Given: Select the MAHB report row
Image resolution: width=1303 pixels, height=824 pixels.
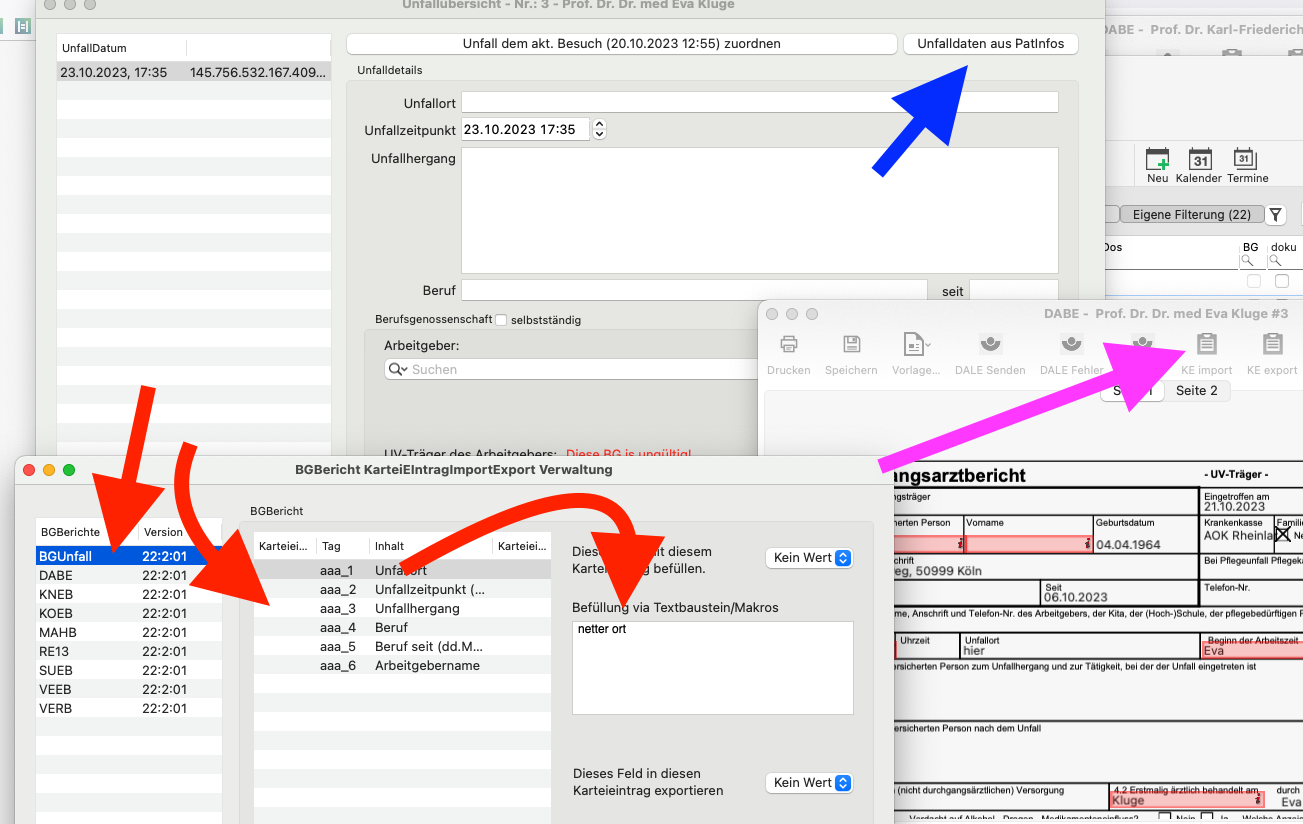Looking at the screenshot, I should click(x=129, y=632).
